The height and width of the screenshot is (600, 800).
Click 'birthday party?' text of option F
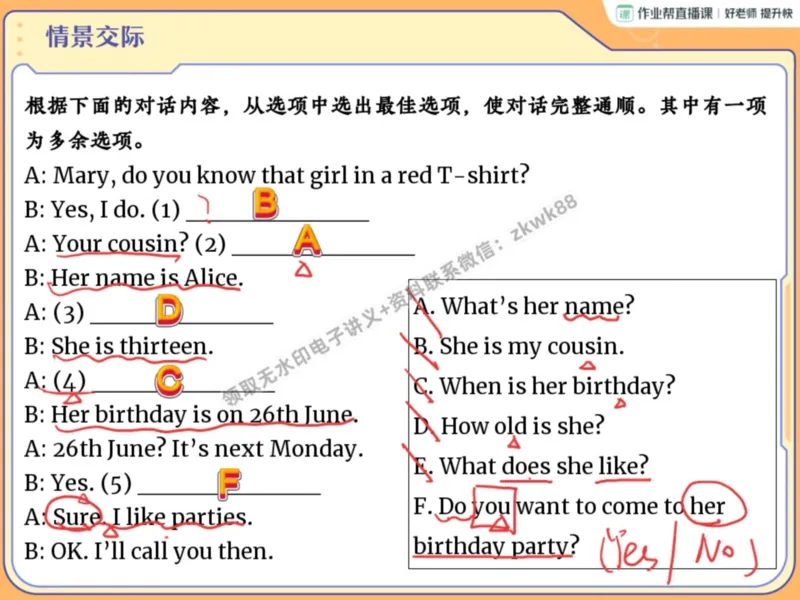(x=496, y=546)
